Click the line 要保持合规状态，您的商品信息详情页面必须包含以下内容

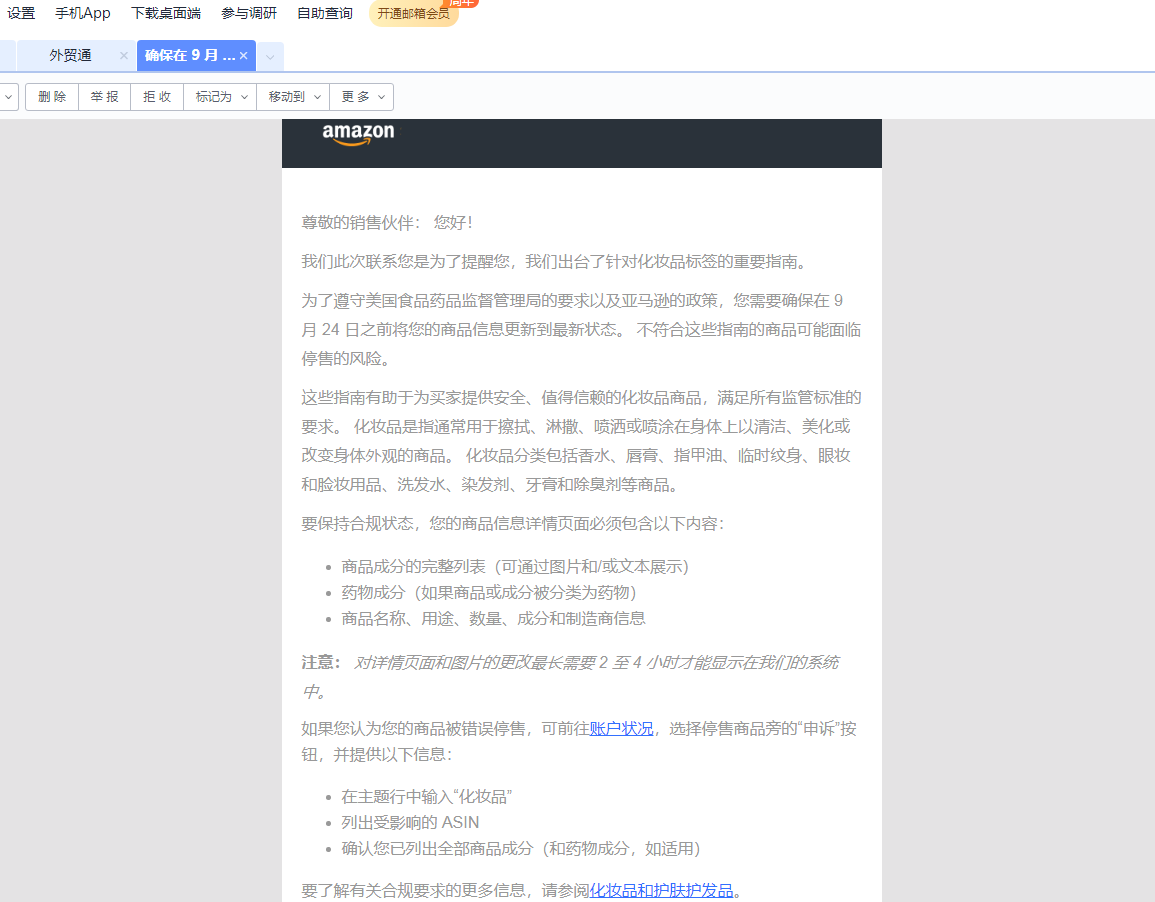(513, 524)
